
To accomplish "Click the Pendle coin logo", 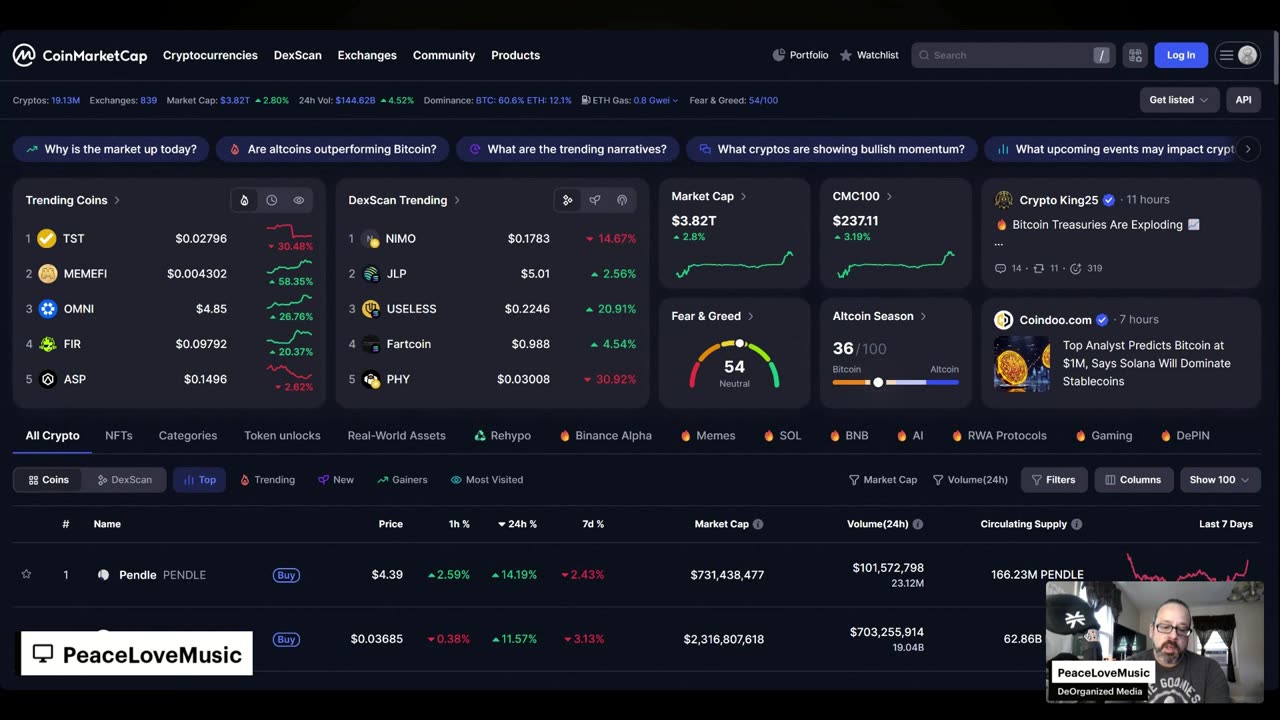I will click(x=103, y=575).
